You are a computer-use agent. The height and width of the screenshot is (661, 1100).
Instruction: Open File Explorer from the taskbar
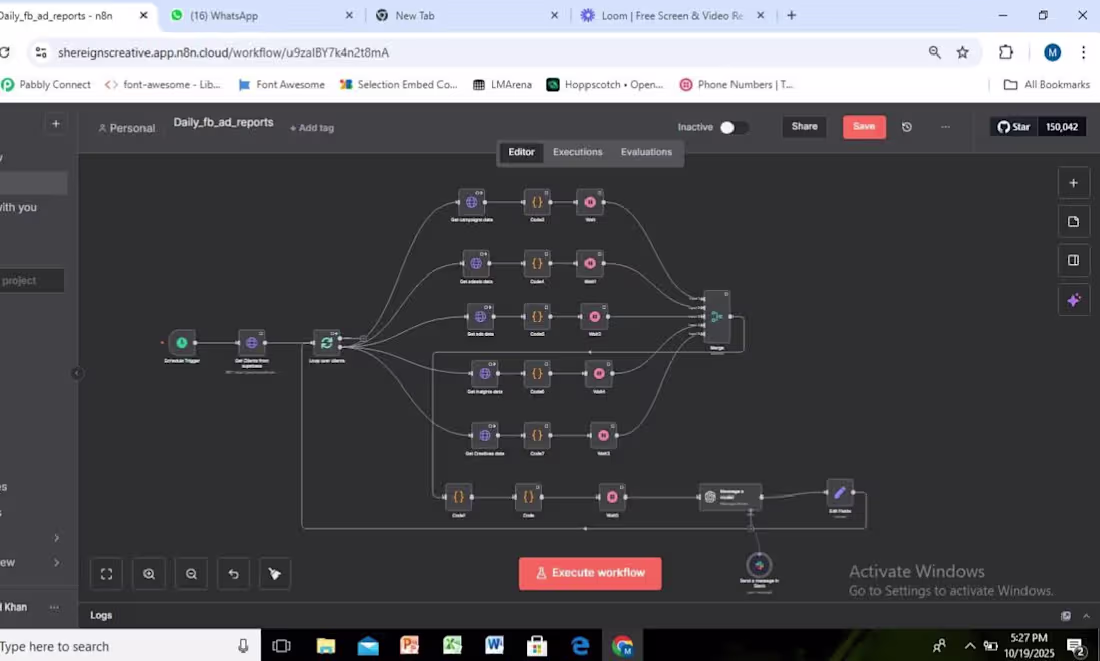(x=326, y=645)
